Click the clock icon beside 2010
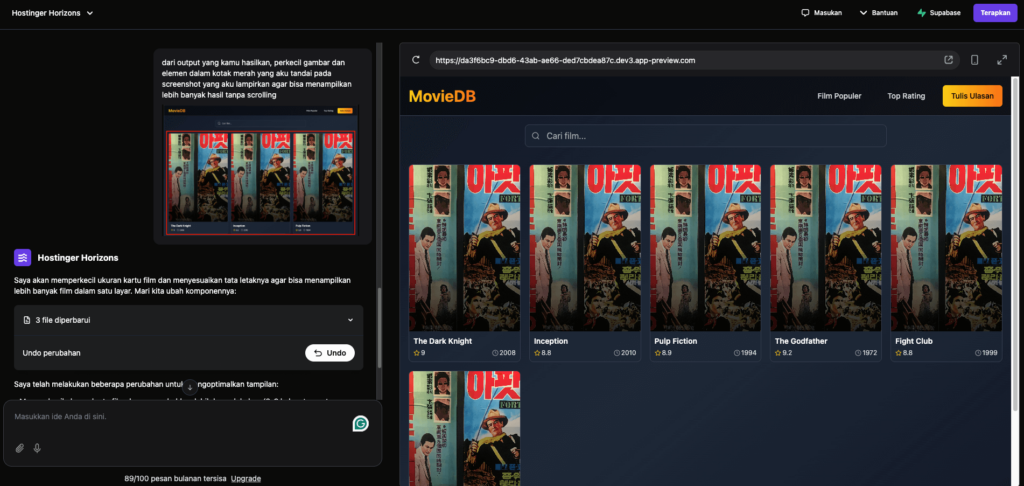Viewport: 1024px width, 486px height. (x=616, y=353)
